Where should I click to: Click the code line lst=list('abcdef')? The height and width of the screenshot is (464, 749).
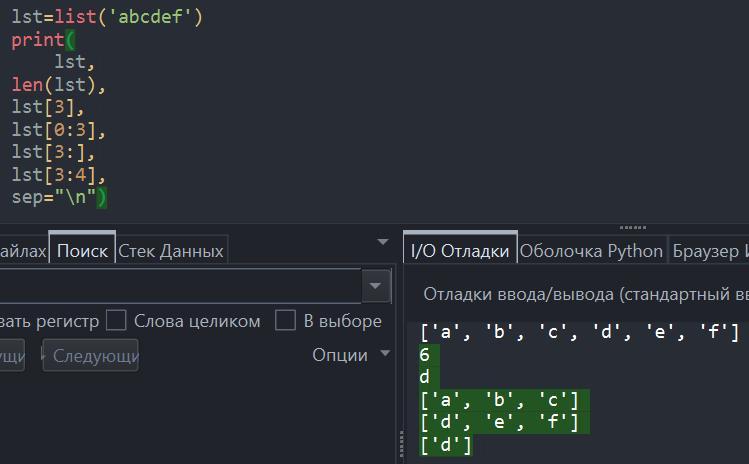107,17
